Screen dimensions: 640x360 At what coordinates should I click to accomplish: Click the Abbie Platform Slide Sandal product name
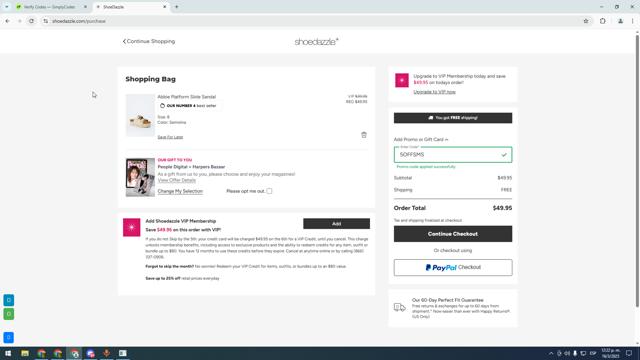pyautogui.click(x=187, y=97)
